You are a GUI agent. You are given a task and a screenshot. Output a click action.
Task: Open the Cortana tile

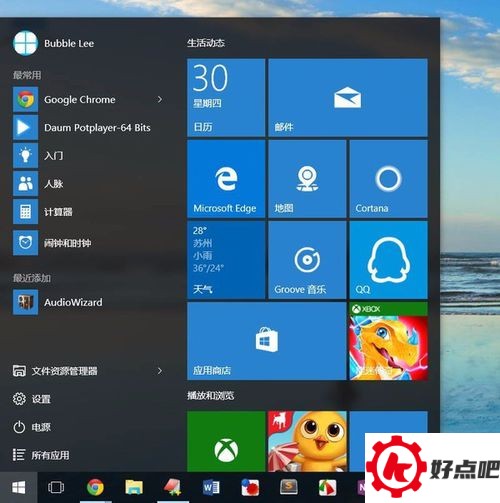(x=389, y=179)
